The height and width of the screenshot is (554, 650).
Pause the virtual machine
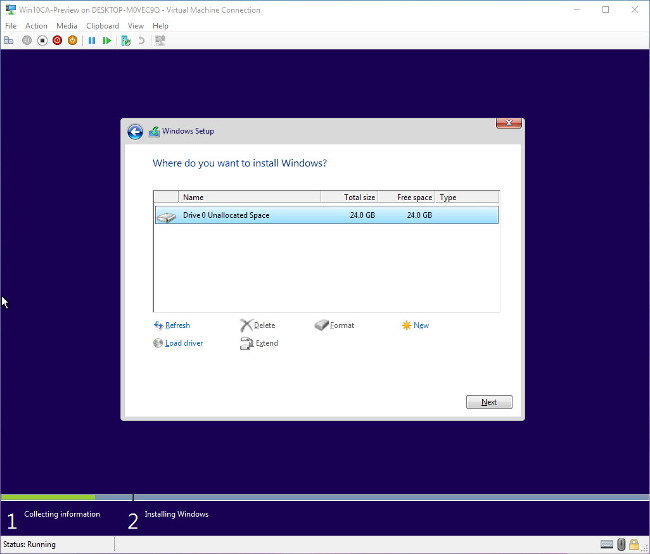click(x=92, y=40)
